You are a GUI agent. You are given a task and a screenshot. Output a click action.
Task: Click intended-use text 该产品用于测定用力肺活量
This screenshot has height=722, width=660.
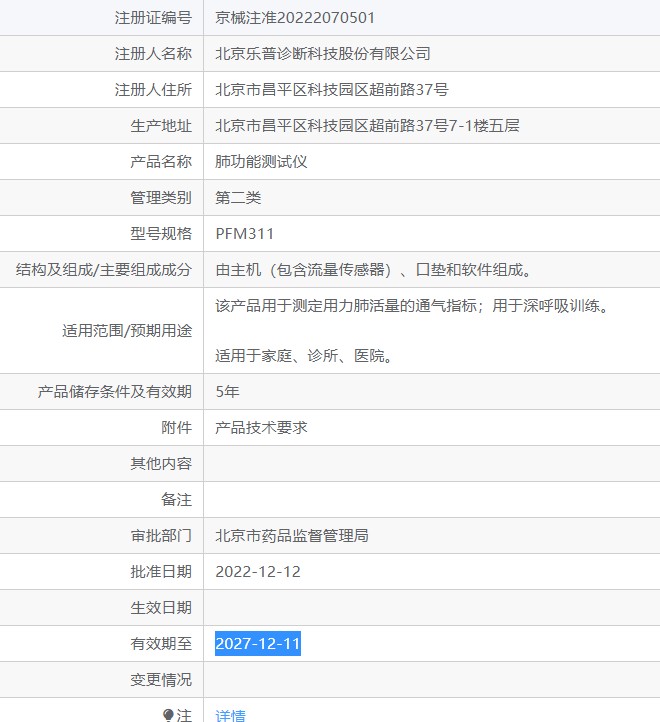tap(307, 305)
